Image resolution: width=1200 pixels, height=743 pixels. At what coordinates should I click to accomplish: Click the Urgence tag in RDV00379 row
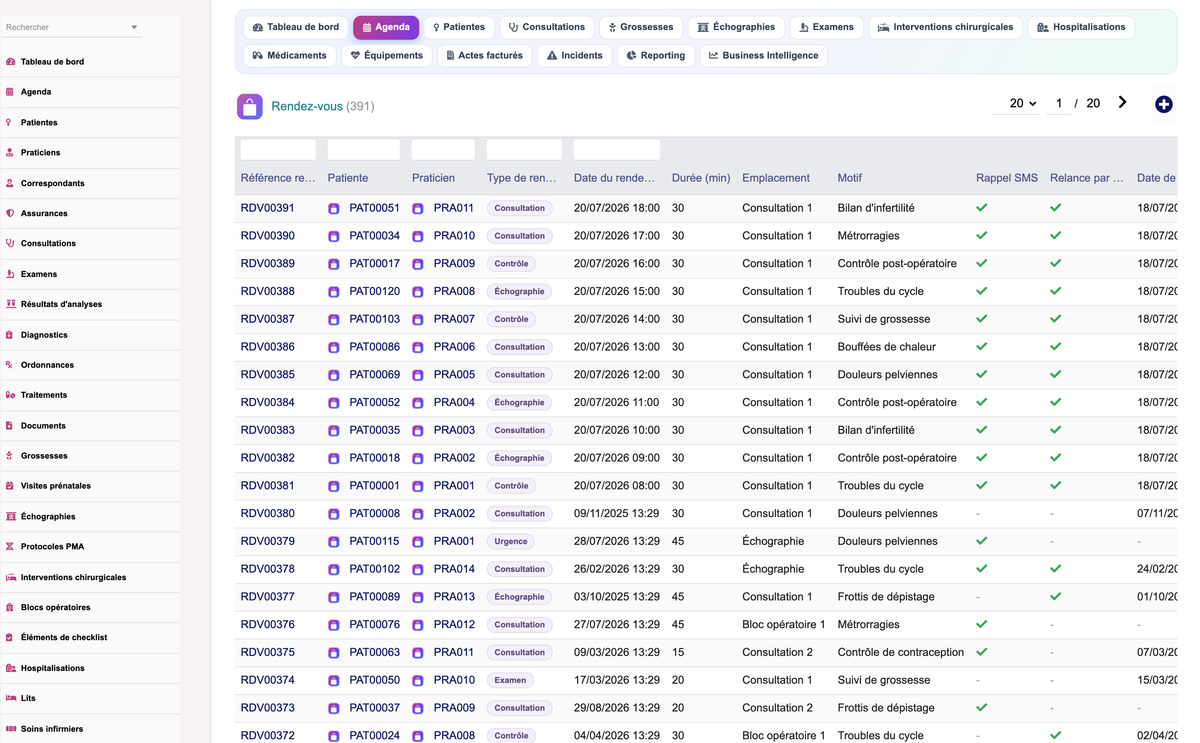(510, 541)
